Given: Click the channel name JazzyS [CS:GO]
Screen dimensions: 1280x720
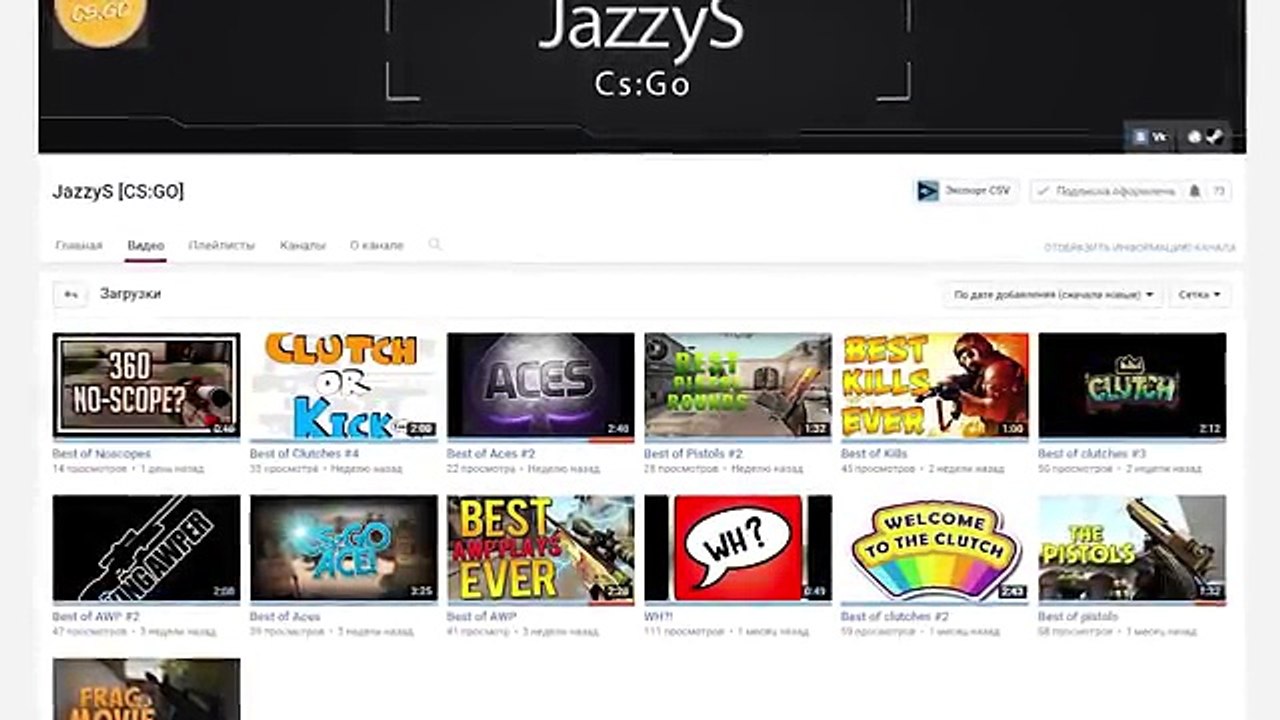Looking at the screenshot, I should pos(118,192).
